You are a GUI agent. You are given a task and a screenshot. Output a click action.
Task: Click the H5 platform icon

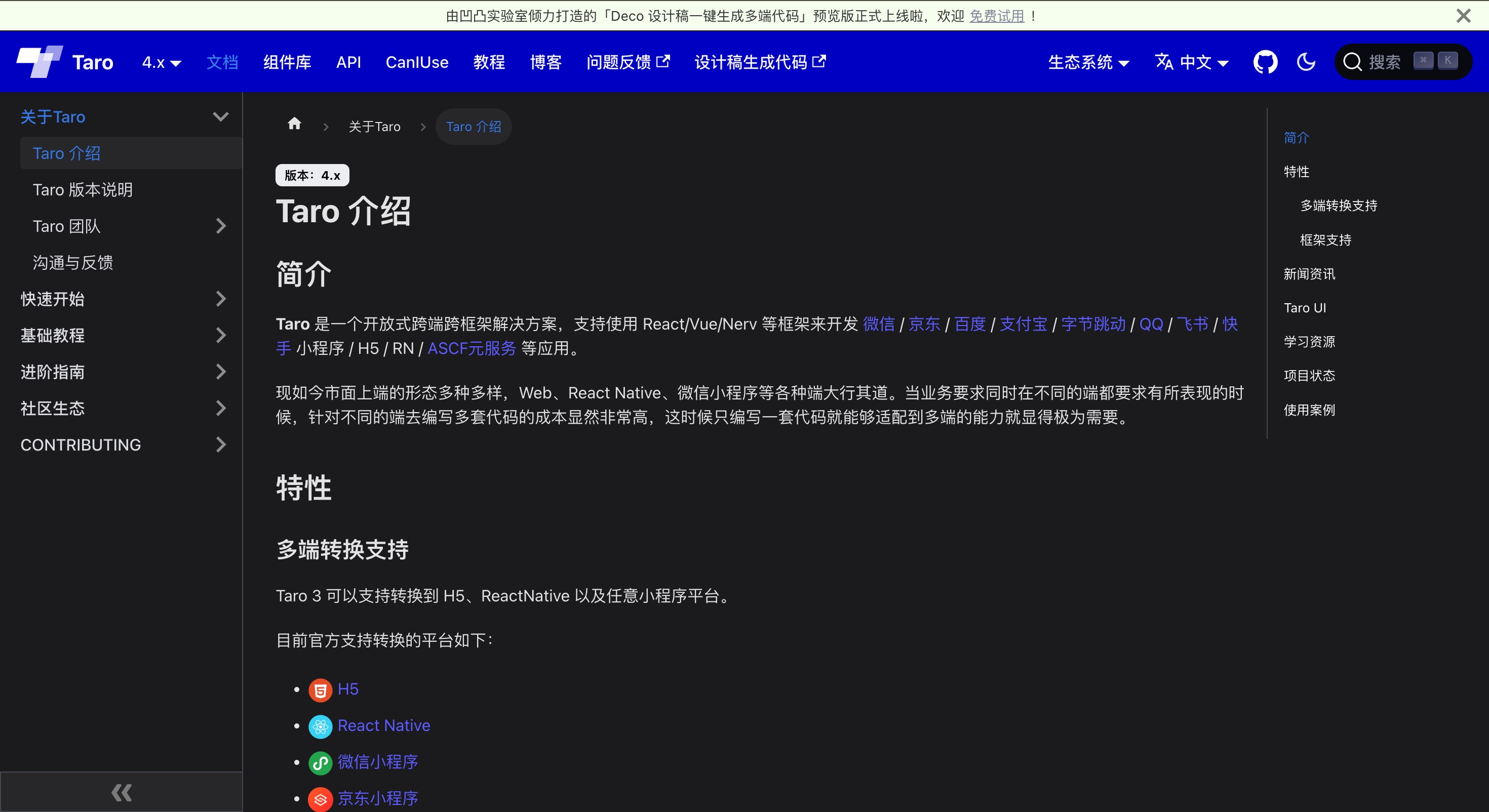(x=320, y=690)
